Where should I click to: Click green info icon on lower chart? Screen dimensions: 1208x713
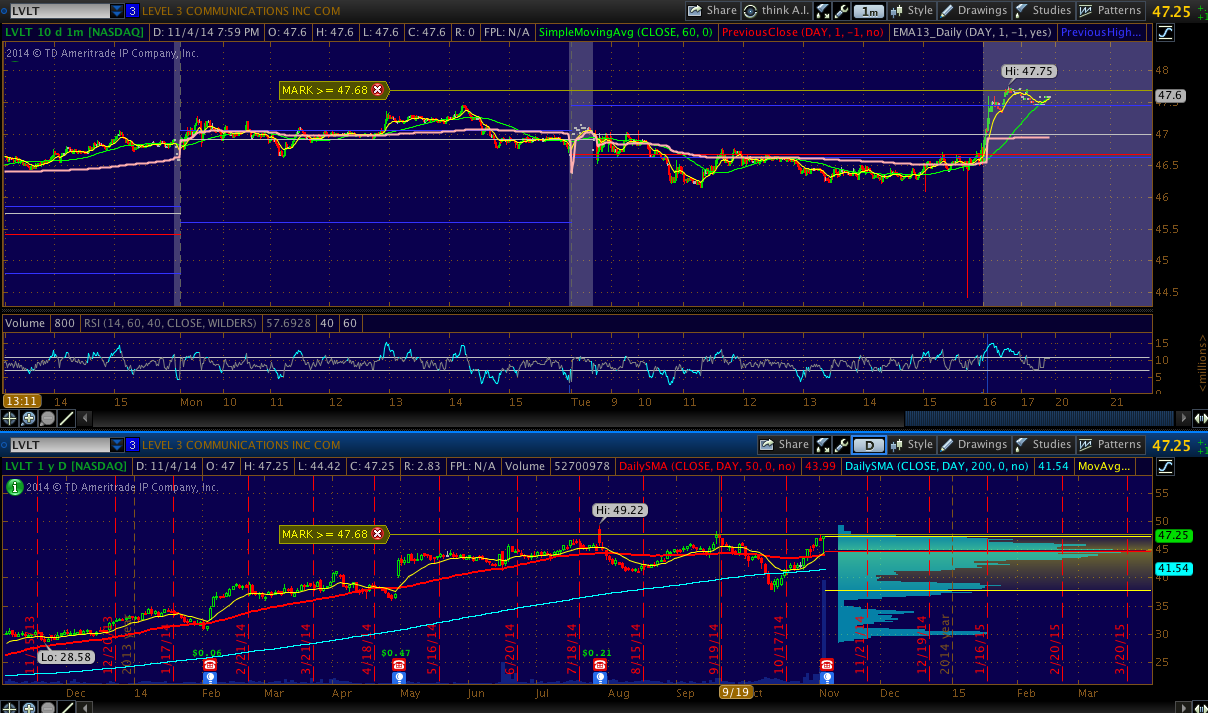coord(14,487)
